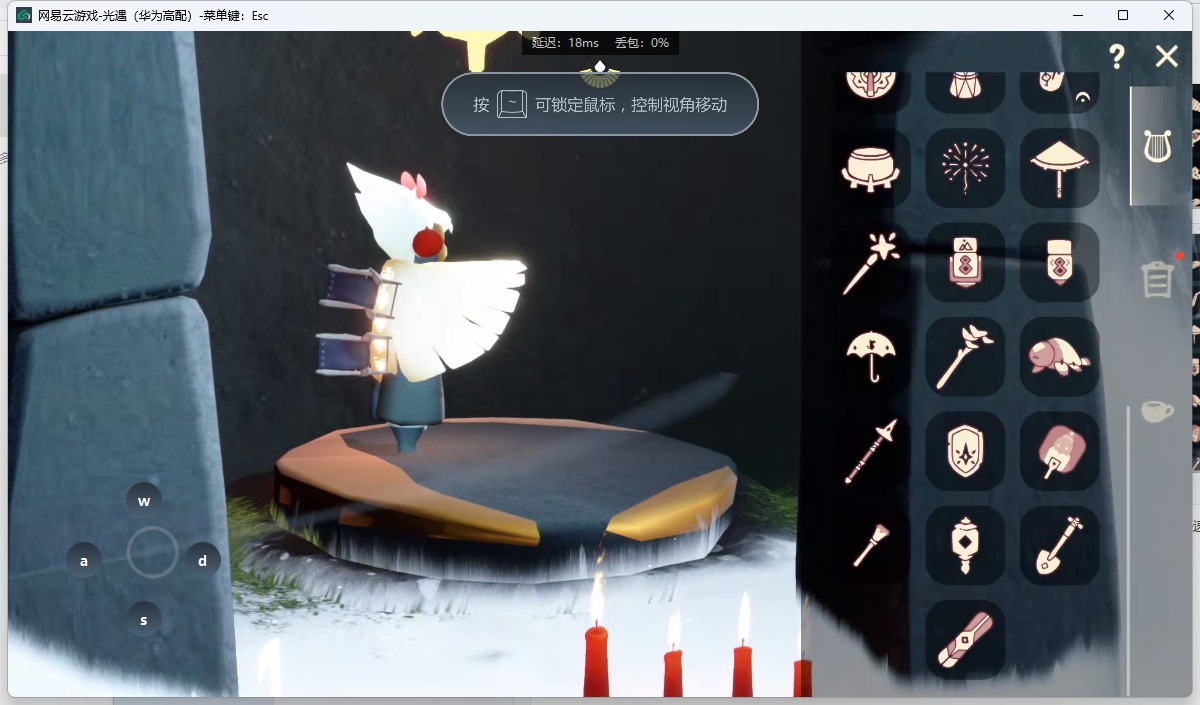Equip the conical paper umbrella prop
Image resolution: width=1200 pixels, height=705 pixels.
(1059, 167)
